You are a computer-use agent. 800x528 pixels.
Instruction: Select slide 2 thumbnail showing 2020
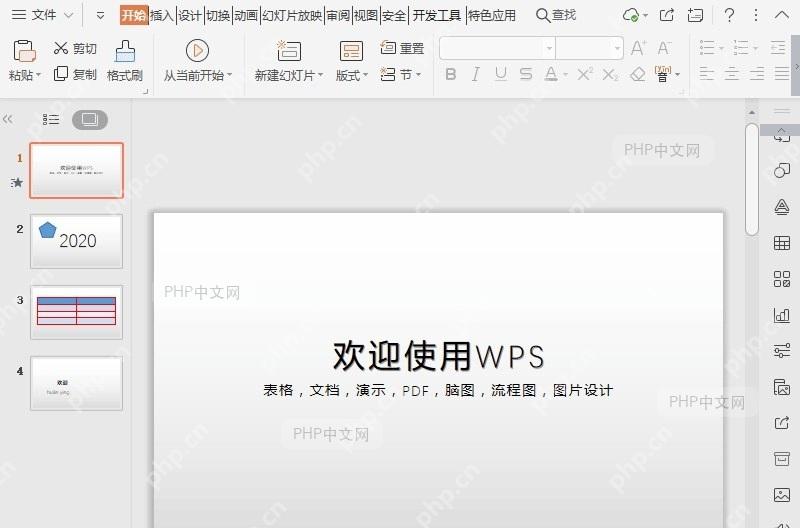point(77,241)
